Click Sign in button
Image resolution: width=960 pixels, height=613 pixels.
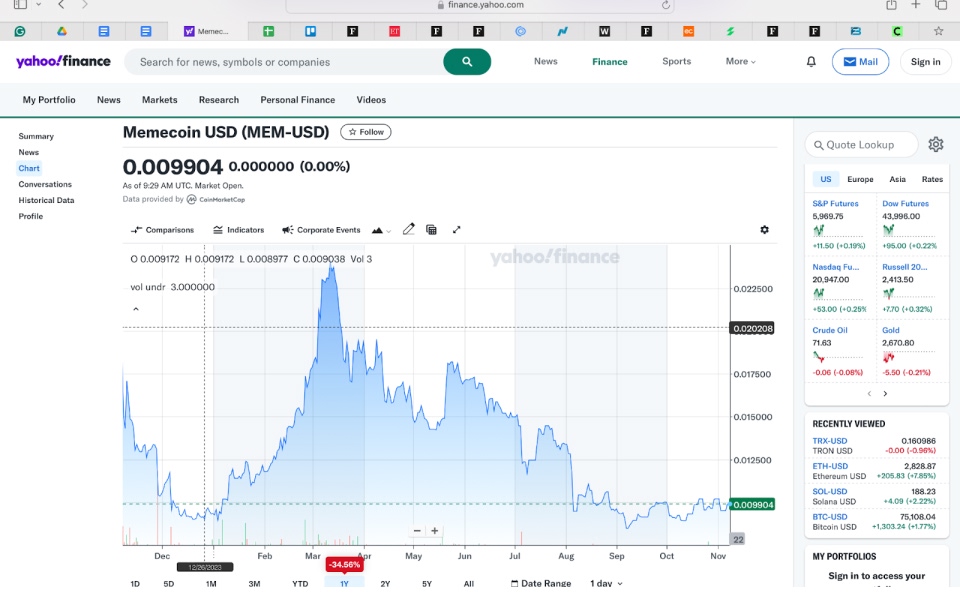click(925, 62)
